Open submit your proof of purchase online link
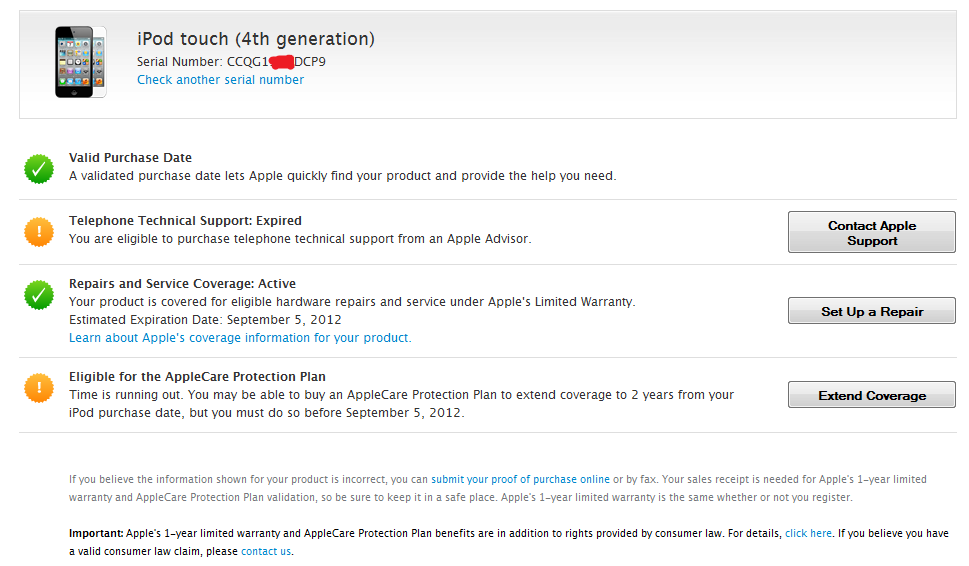 coord(520,479)
